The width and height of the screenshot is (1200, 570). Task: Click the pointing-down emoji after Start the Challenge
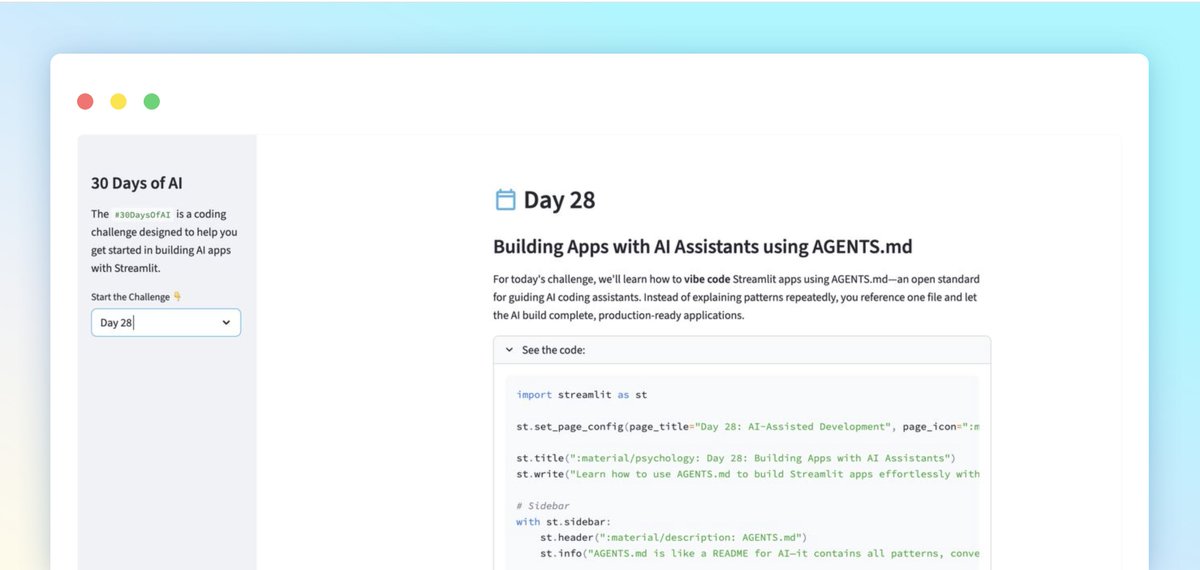[x=177, y=297]
